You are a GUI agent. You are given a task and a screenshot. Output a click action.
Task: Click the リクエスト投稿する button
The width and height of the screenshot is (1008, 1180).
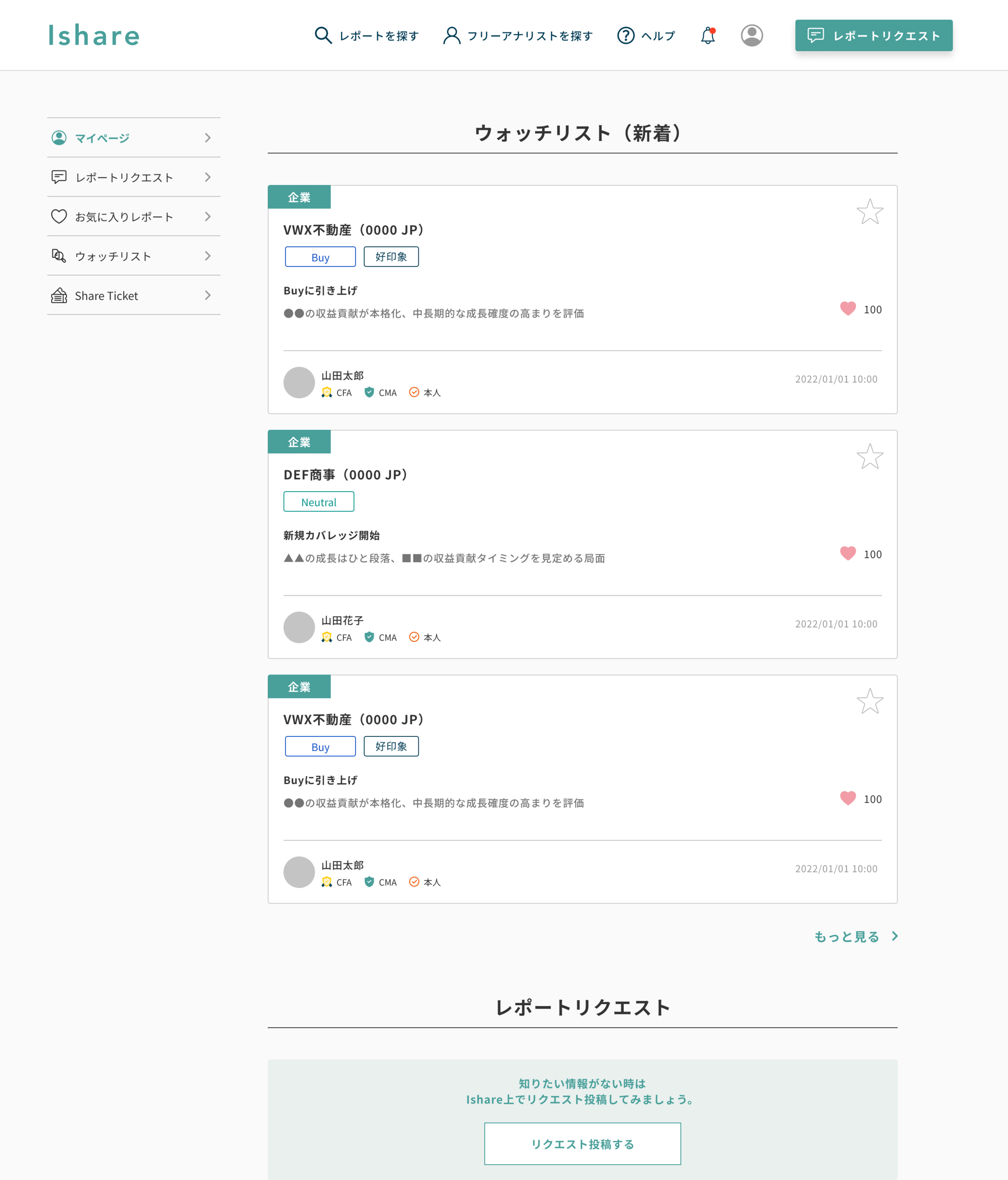coord(582,1143)
